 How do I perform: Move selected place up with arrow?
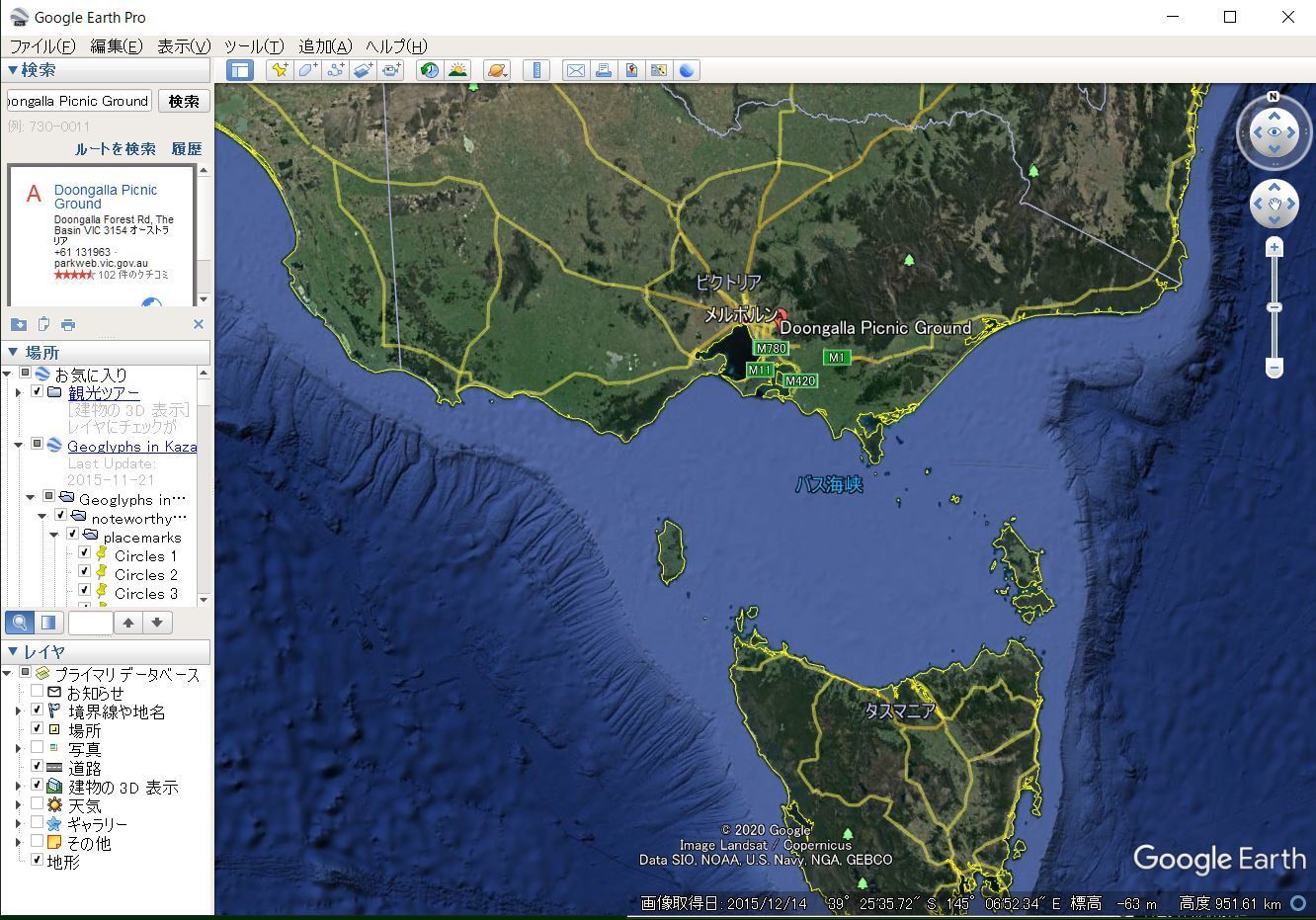coord(128,623)
